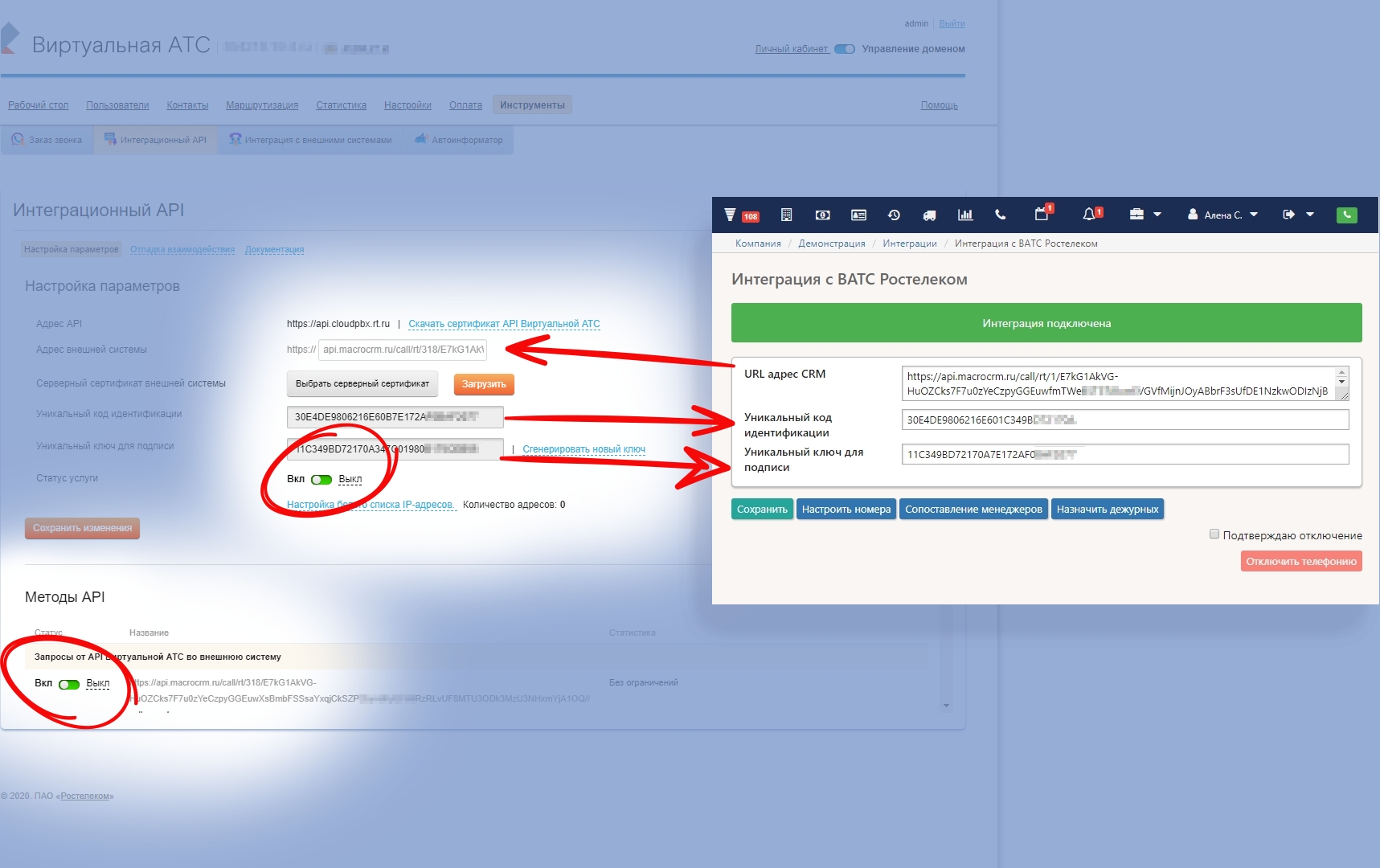This screenshot has height=868, width=1380.
Task: Open the Пользователи menu
Action: pyautogui.click(x=117, y=105)
